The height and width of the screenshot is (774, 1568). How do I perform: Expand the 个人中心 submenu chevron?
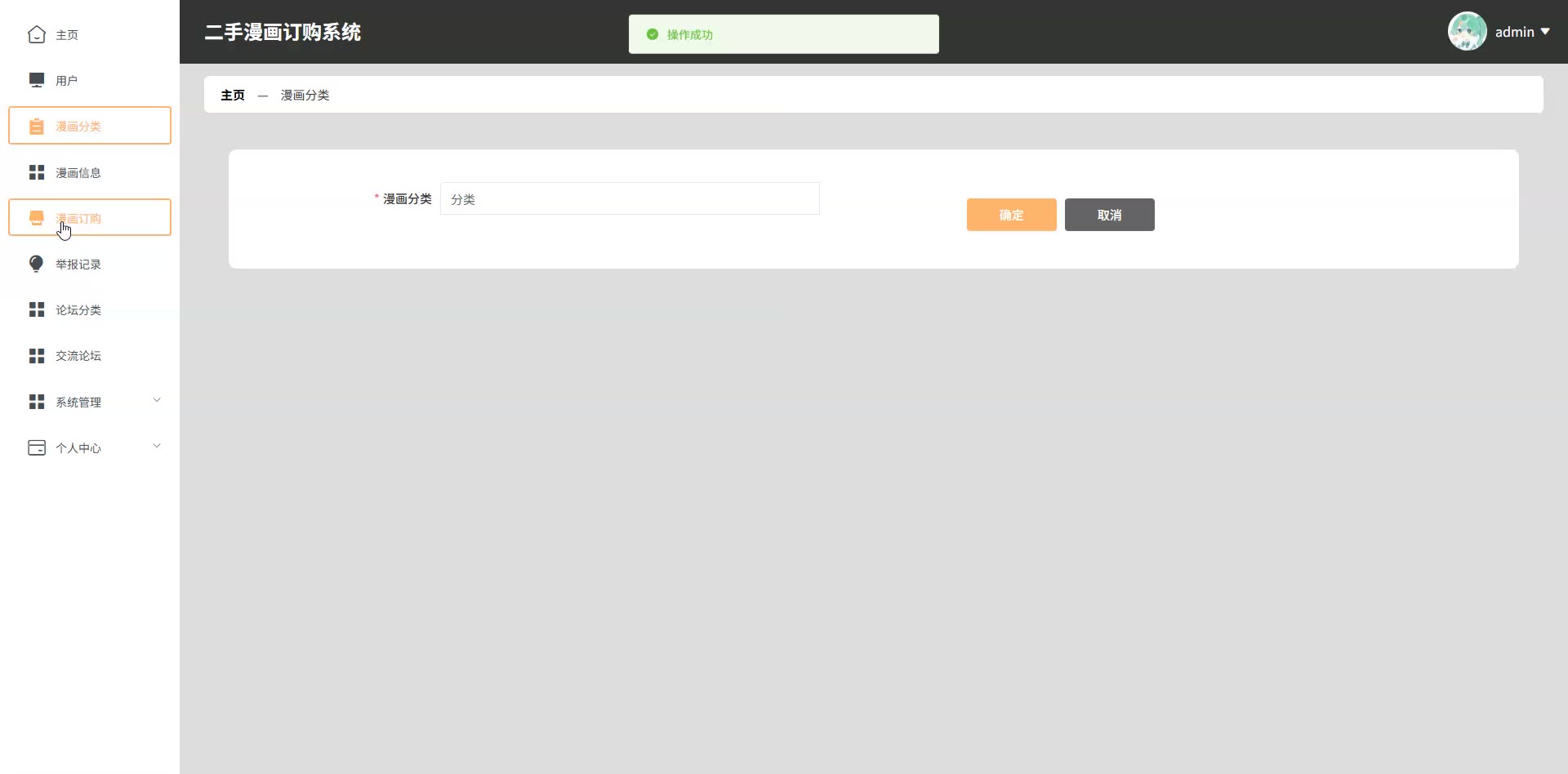click(x=157, y=446)
